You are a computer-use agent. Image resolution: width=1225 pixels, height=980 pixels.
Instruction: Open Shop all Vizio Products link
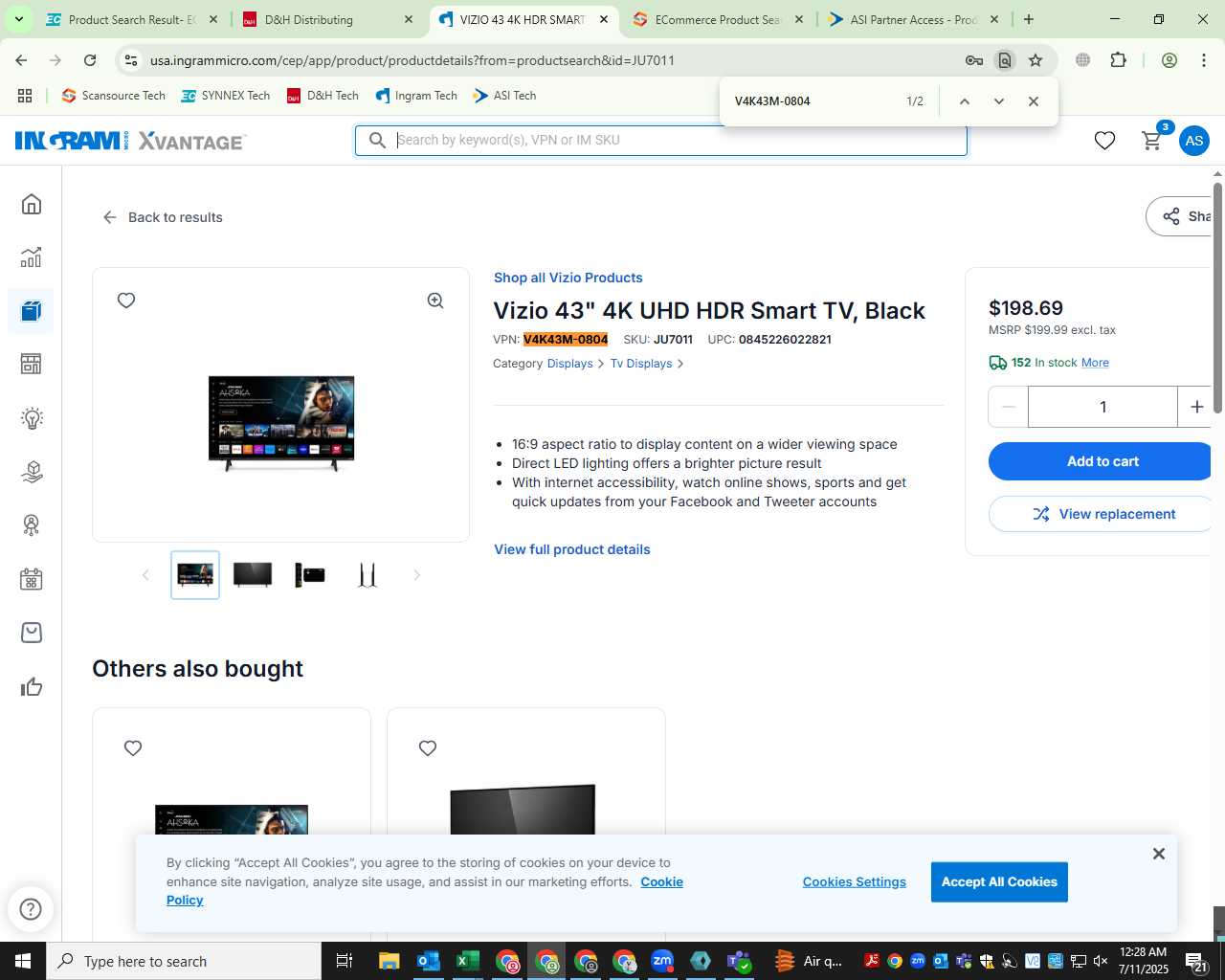click(568, 278)
